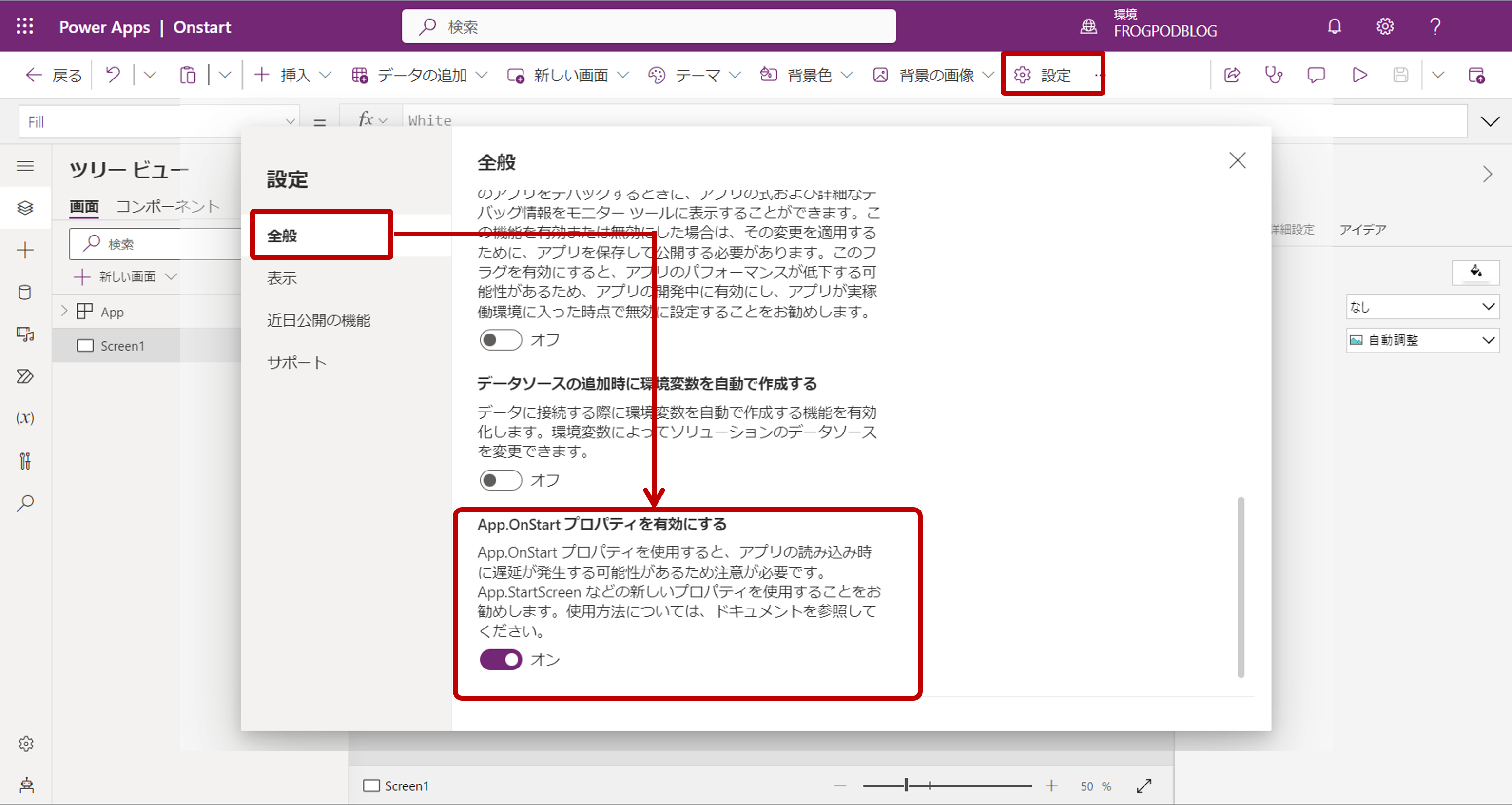Click the fit-to-window expand icon
The image size is (1512, 805).
(x=1144, y=785)
